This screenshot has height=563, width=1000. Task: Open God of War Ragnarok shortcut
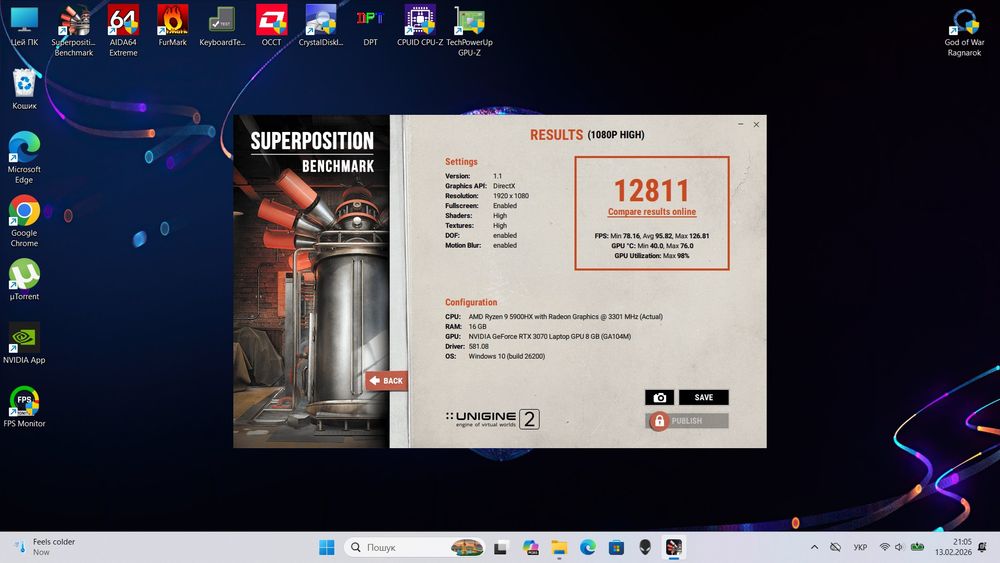pos(964,32)
